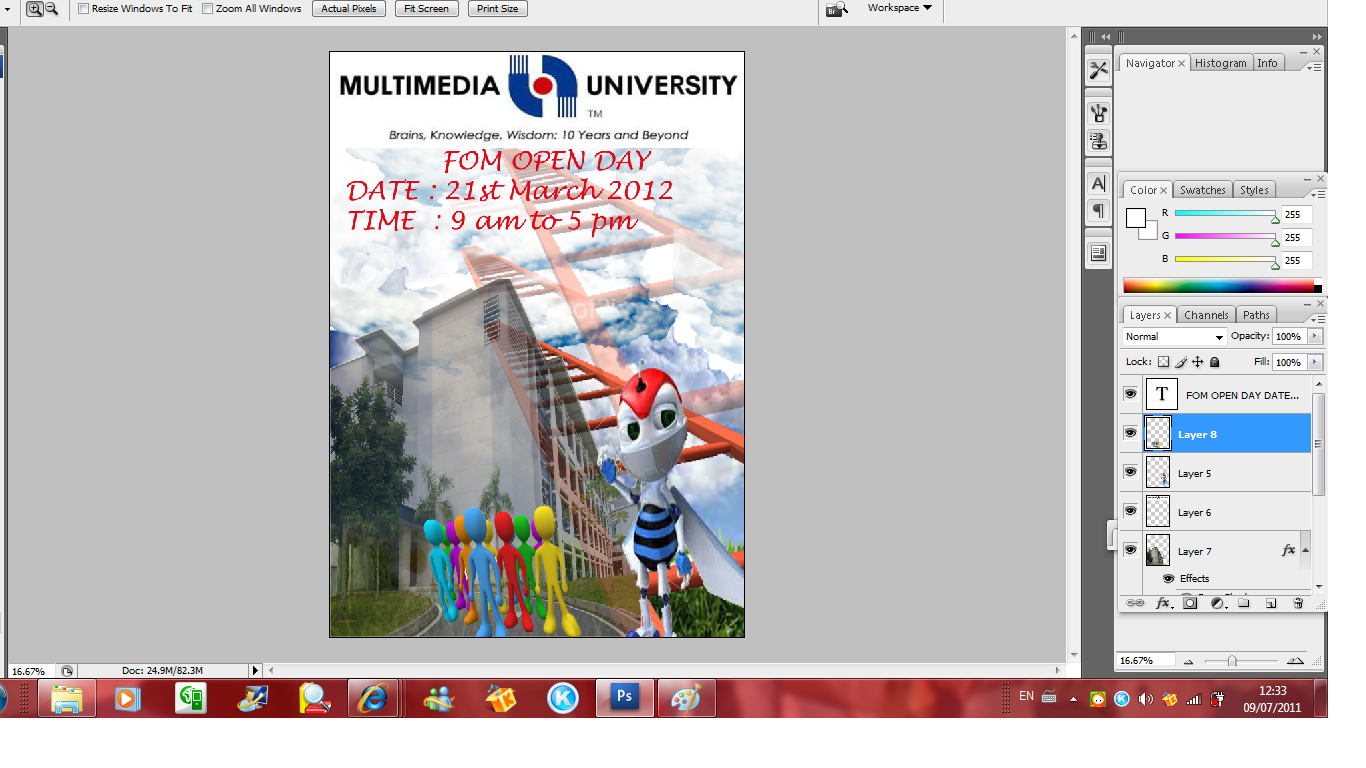Click the foreground color swatch

pyautogui.click(x=1135, y=218)
